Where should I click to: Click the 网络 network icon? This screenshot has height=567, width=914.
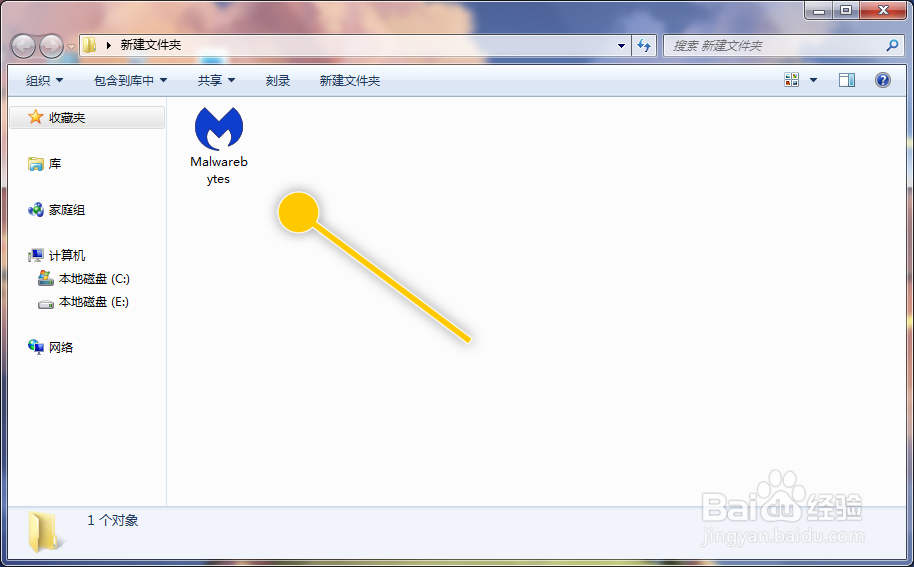pos(36,347)
